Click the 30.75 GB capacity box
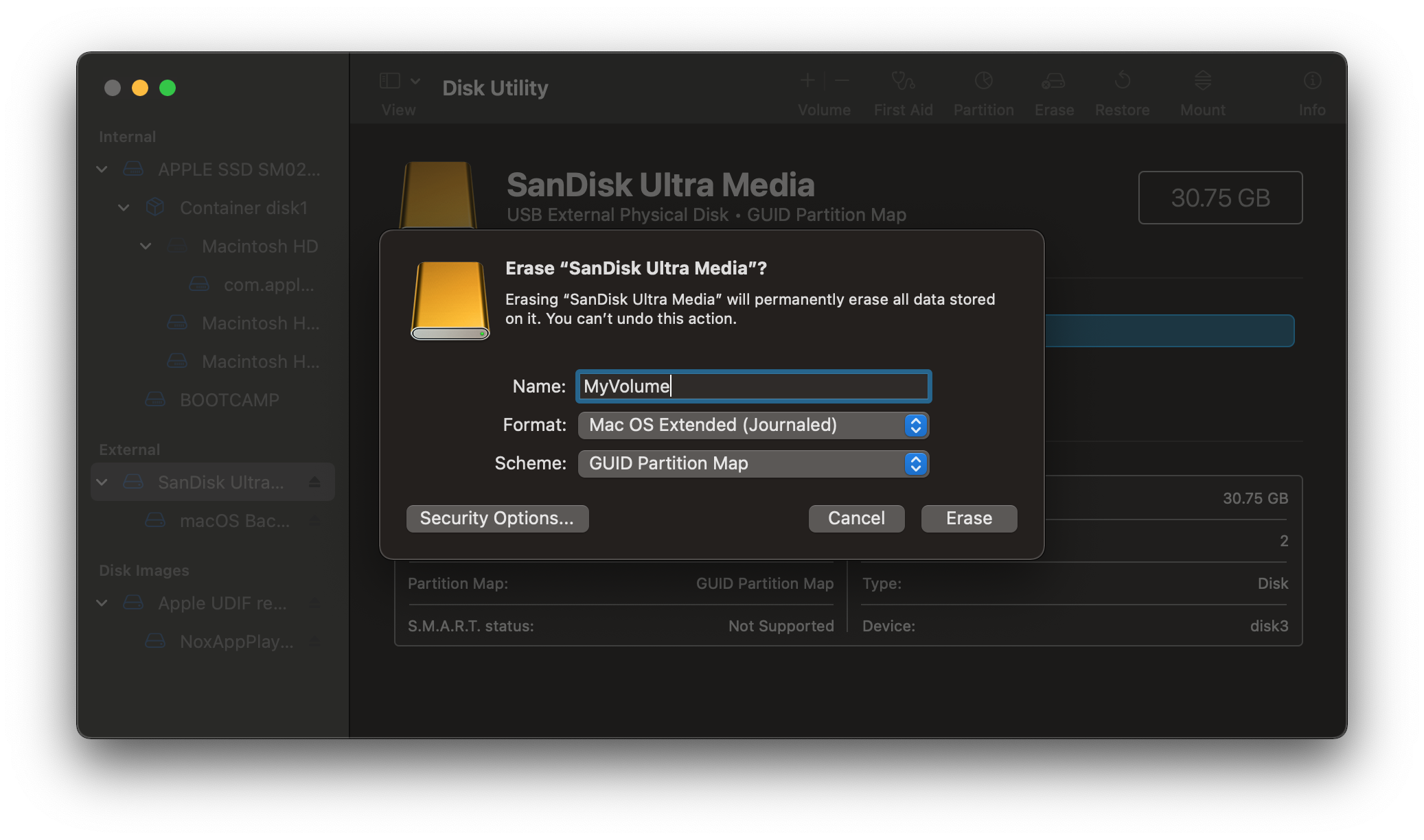 tap(1220, 198)
